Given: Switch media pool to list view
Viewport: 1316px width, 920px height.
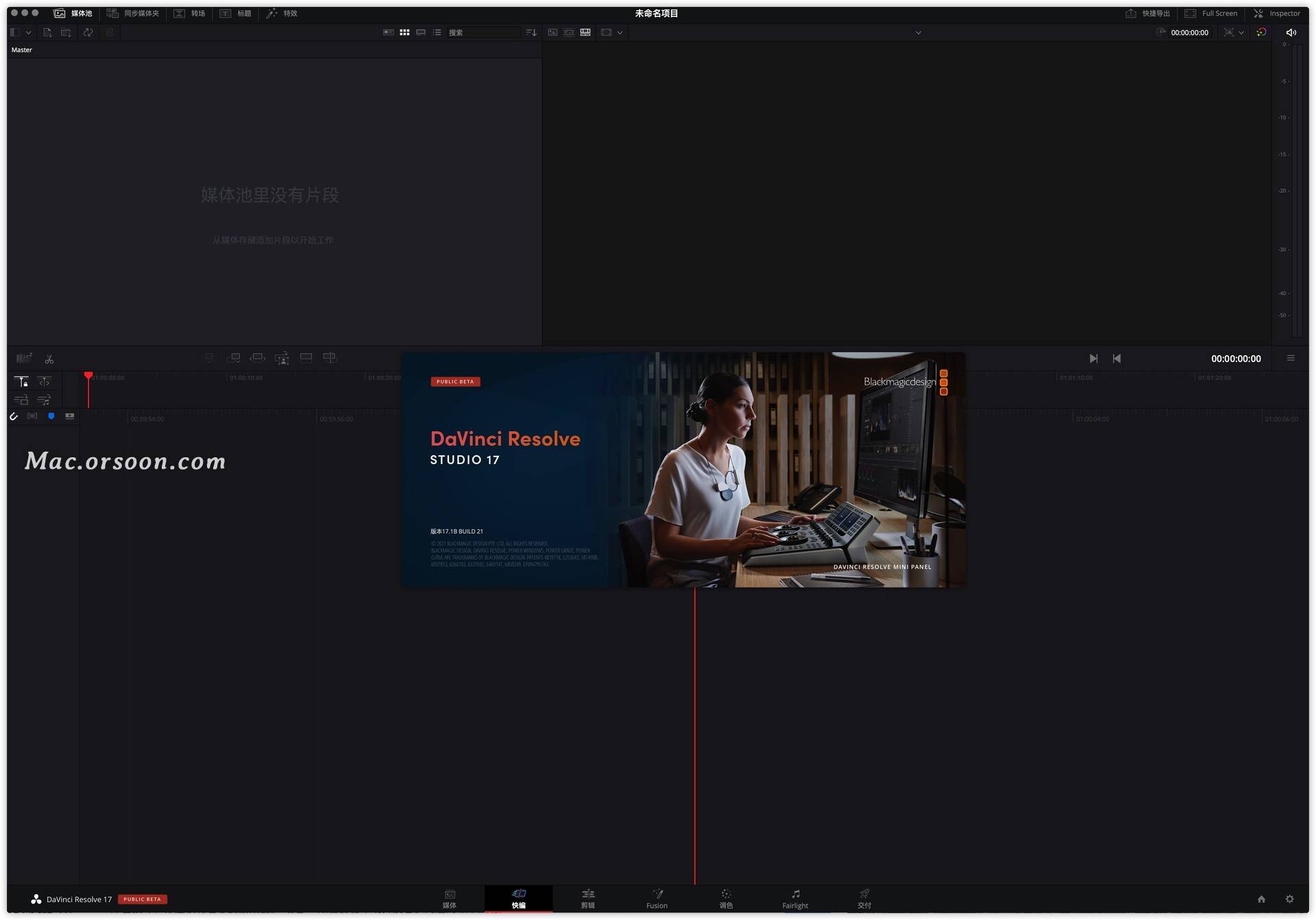Looking at the screenshot, I should pos(437,32).
